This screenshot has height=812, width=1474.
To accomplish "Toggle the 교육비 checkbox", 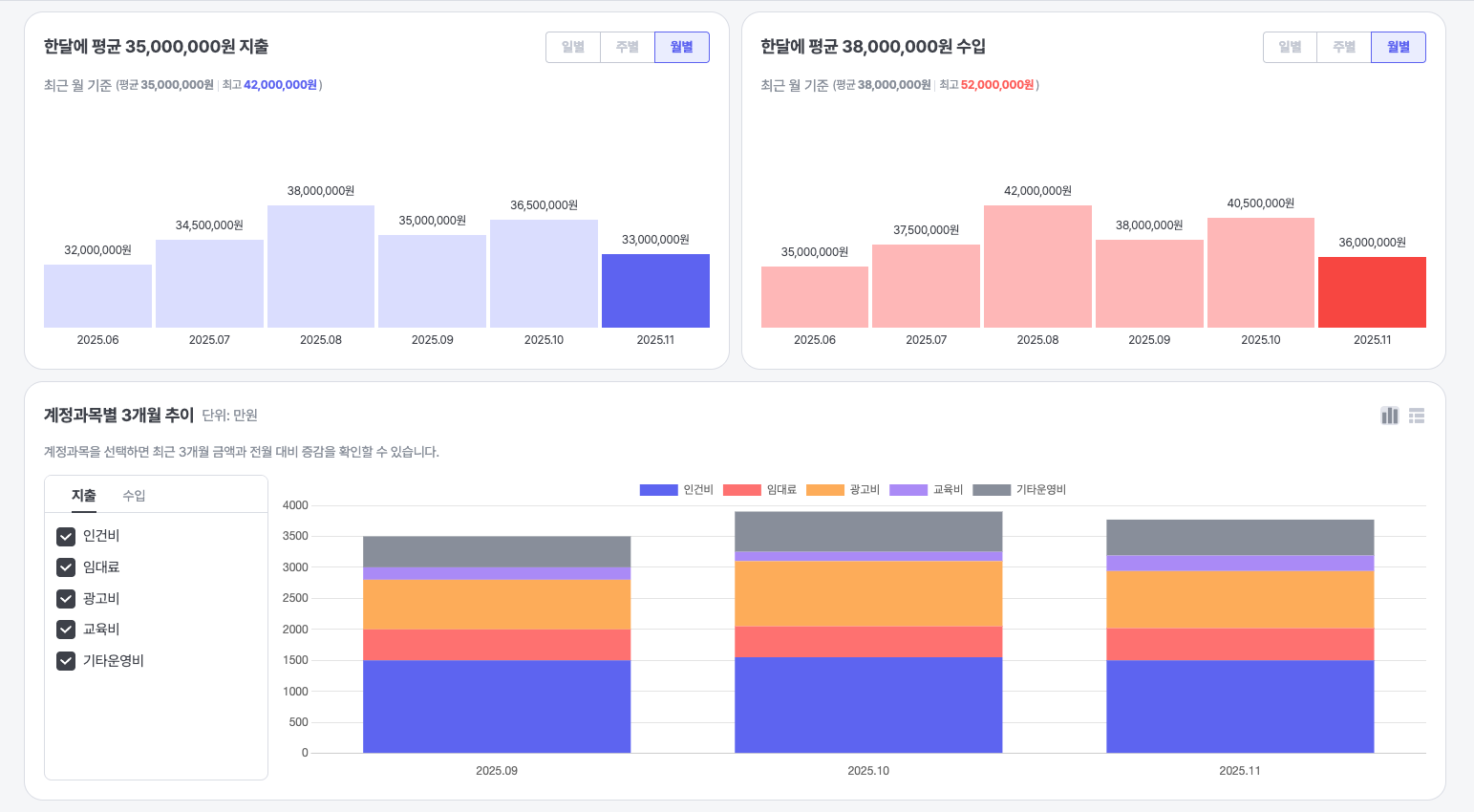I will (66, 630).
